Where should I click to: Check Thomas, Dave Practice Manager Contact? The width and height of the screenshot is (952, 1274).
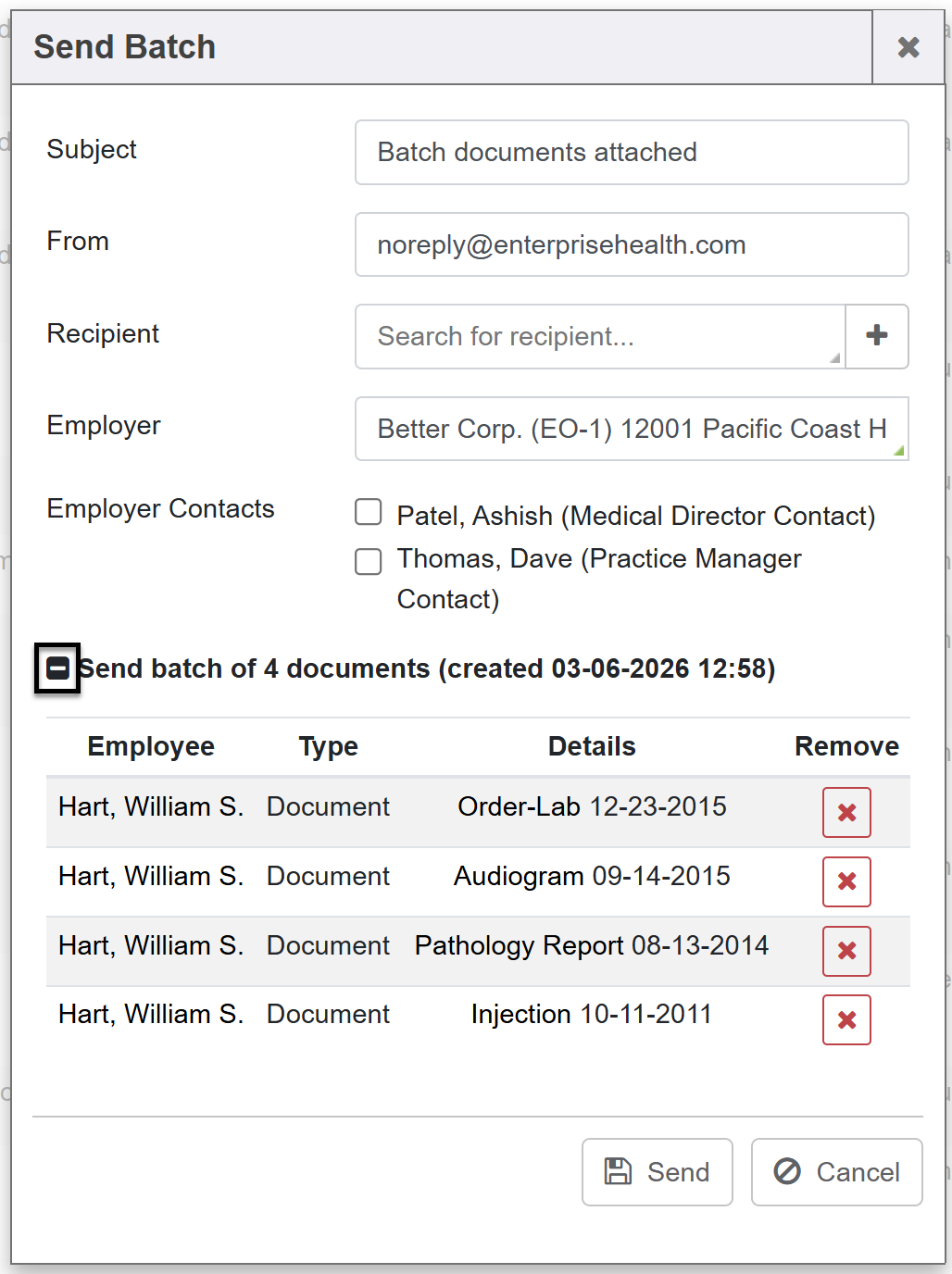click(369, 561)
